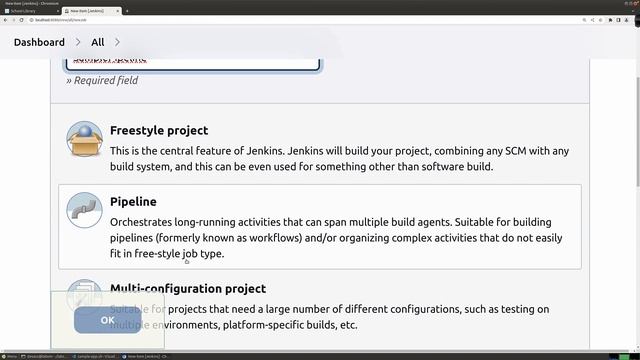Open the browser extensions puzzle icon
This screenshot has width=640, height=360.
click(611, 20)
